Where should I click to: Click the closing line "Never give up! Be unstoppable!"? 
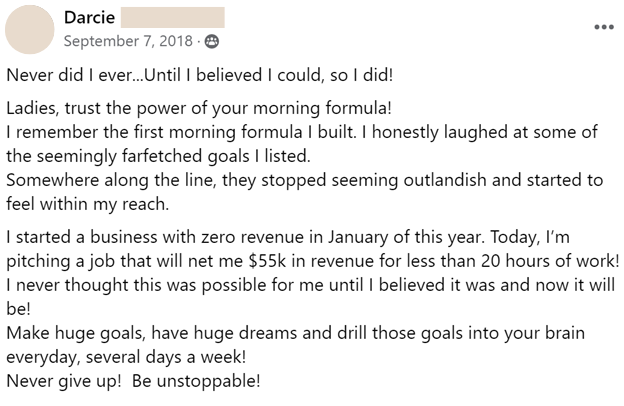pyautogui.click(x=133, y=381)
